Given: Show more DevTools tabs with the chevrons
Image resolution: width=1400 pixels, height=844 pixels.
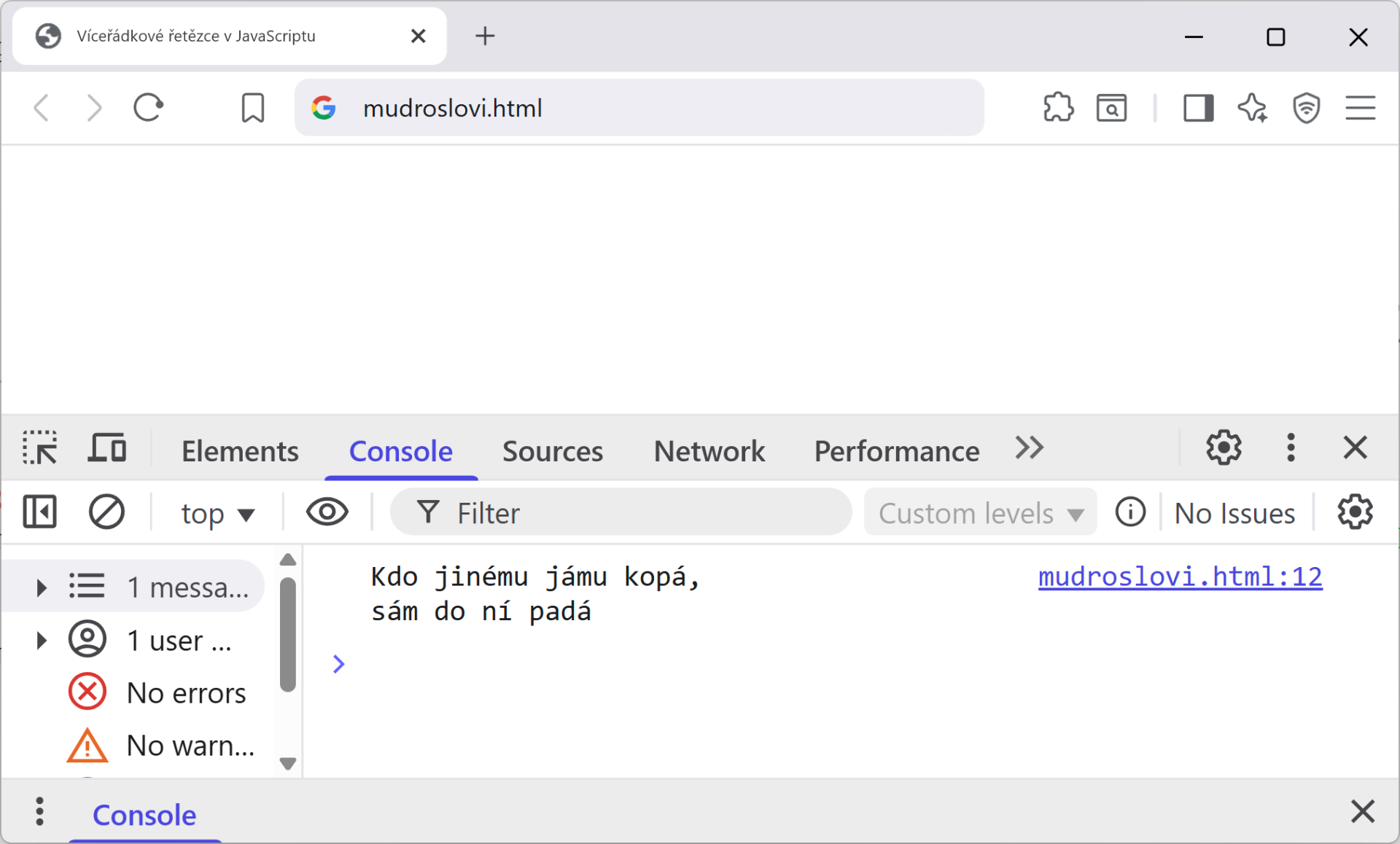Looking at the screenshot, I should 1030,448.
